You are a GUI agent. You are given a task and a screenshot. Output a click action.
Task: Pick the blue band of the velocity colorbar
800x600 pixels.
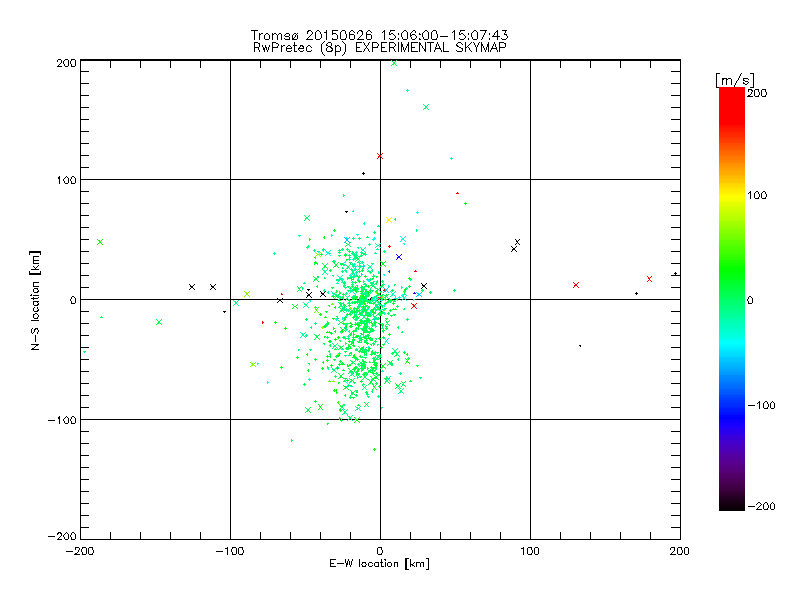click(x=732, y=416)
